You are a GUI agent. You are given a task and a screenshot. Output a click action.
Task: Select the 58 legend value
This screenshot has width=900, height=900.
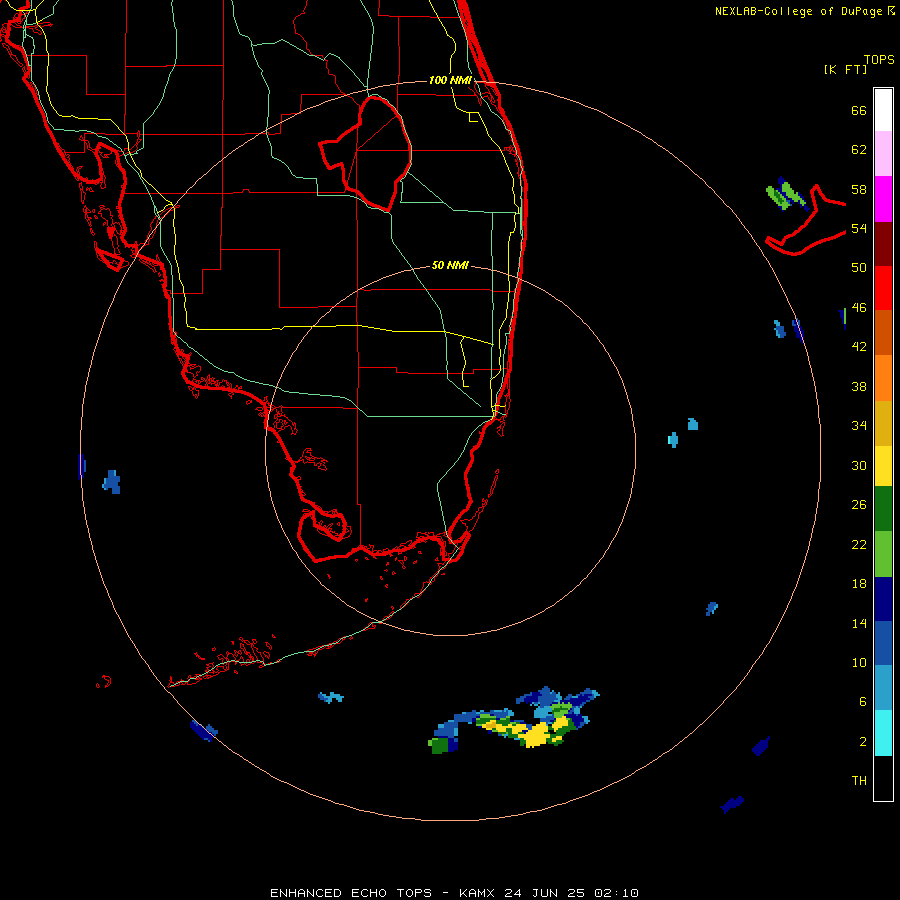point(859,189)
